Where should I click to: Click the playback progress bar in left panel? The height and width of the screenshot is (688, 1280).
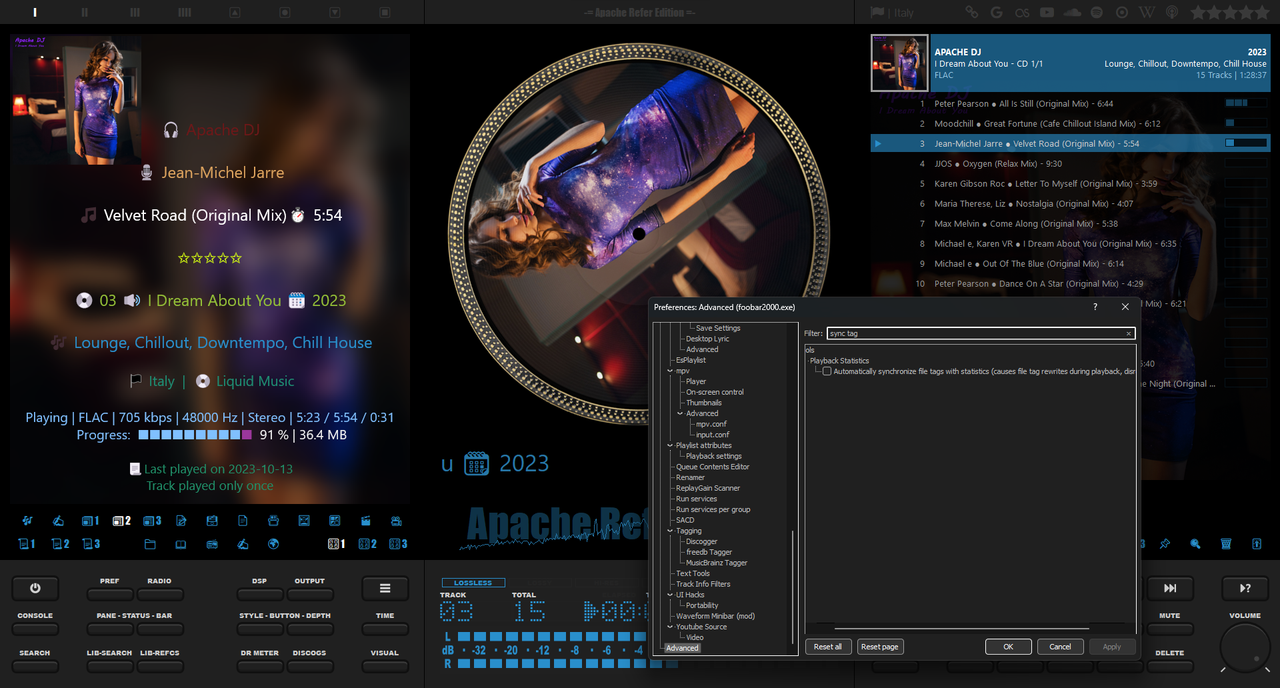[x=195, y=436]
